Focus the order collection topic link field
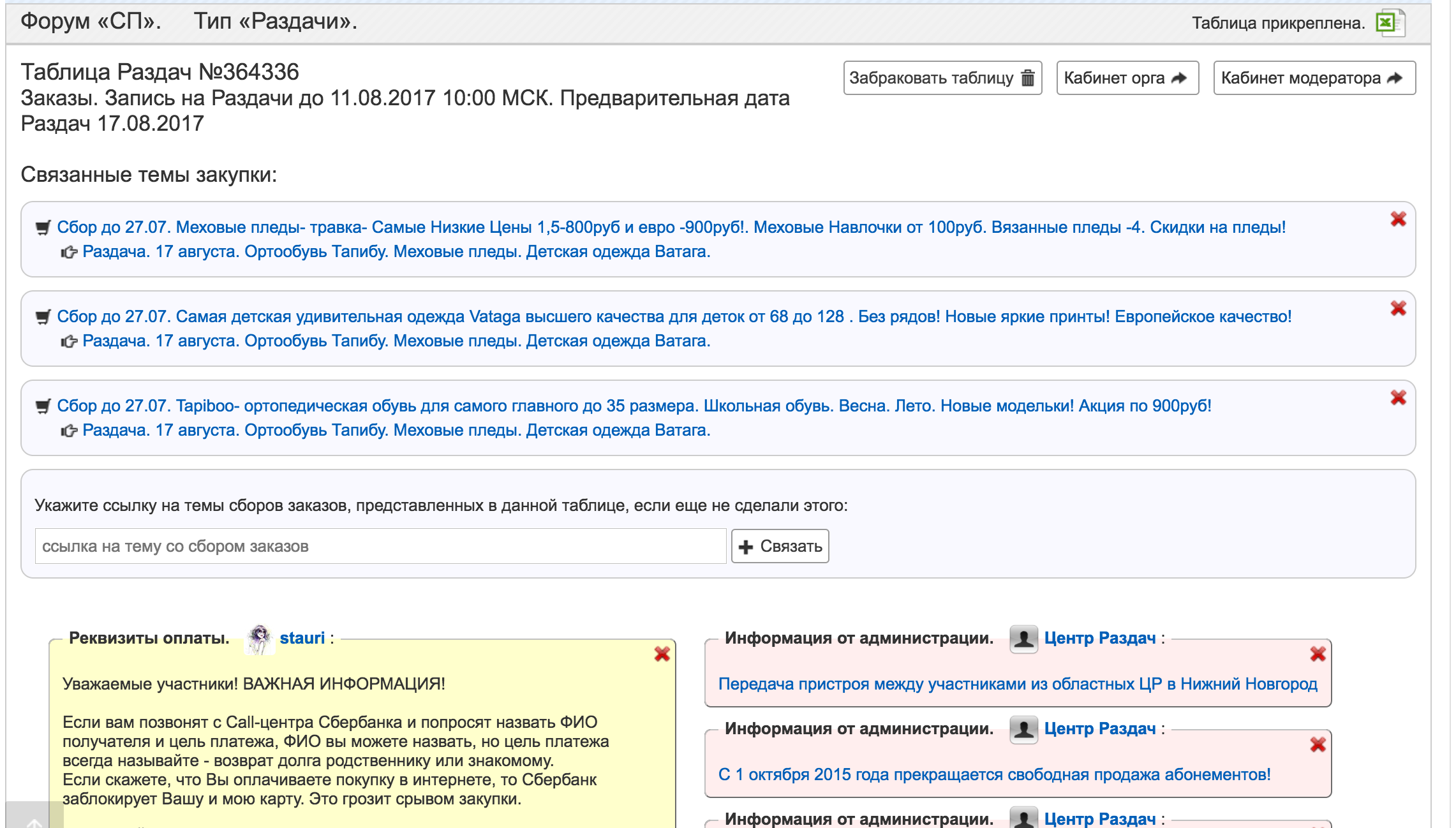The height and width of the screenshot is (828, 1456). (x=380, y=546)
